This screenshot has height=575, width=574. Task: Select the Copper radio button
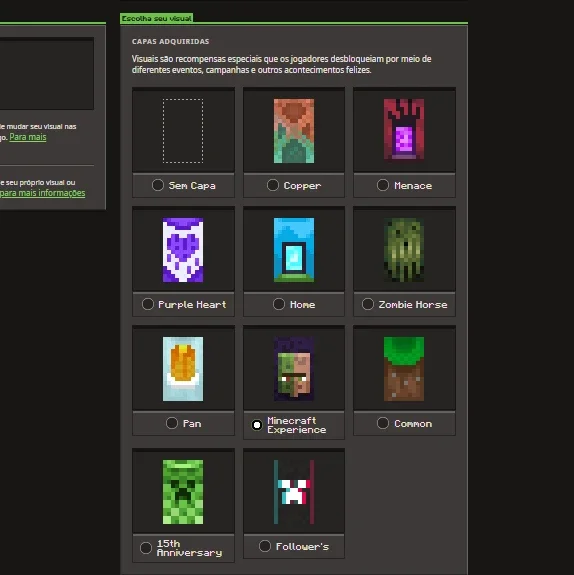(x=273, y=185)
